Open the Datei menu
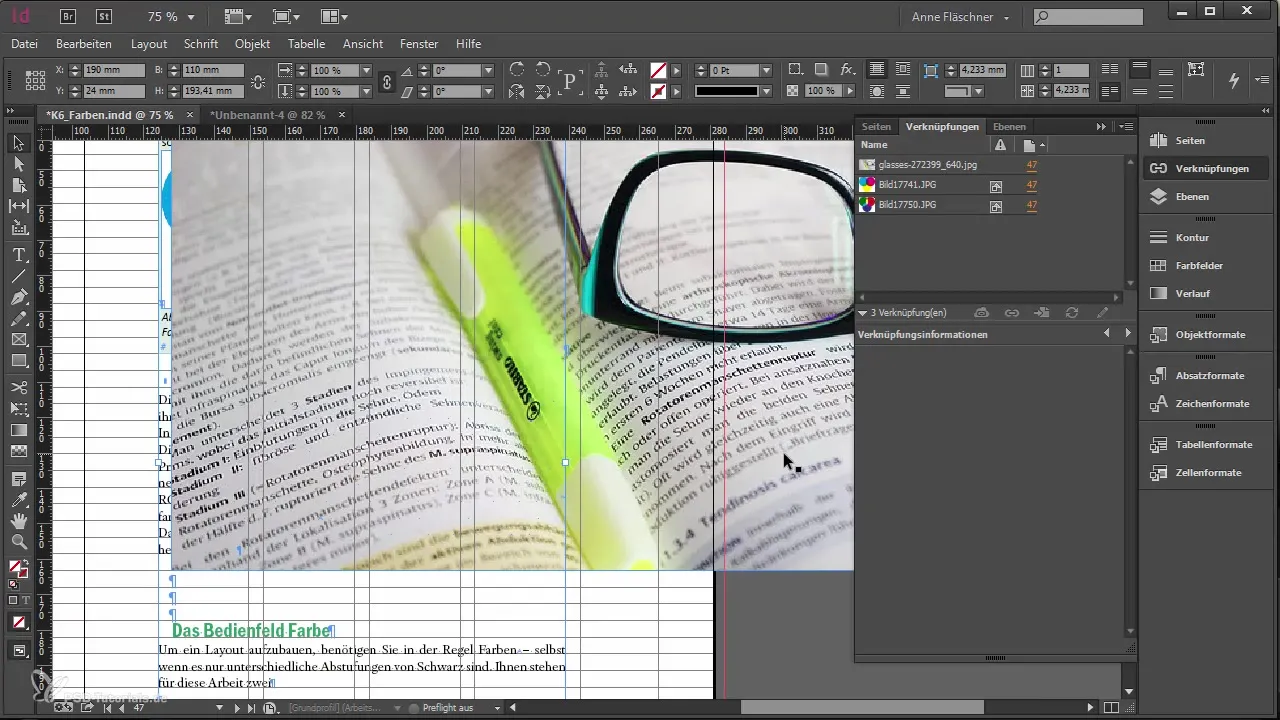 (24, 44)
